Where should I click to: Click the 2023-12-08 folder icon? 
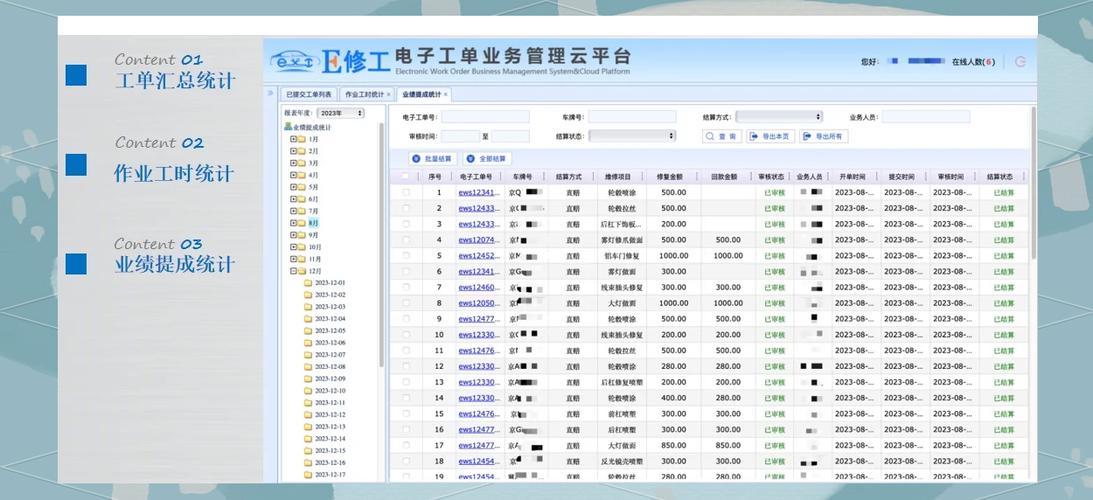click(308, 367)
